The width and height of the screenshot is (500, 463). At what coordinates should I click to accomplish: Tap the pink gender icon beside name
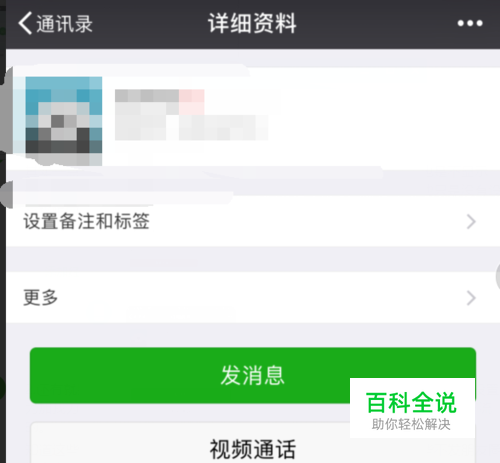tap(191, 102)
